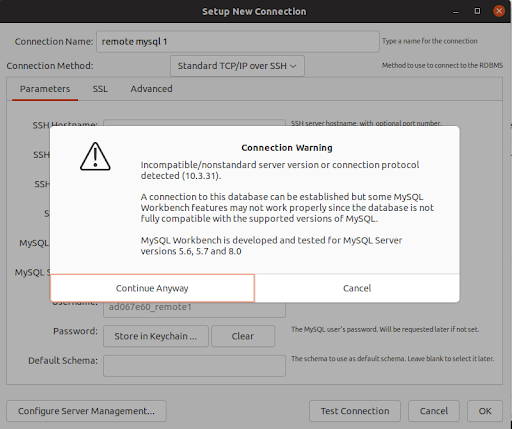Close the Setup New Connection window

(x=499, y=11)
